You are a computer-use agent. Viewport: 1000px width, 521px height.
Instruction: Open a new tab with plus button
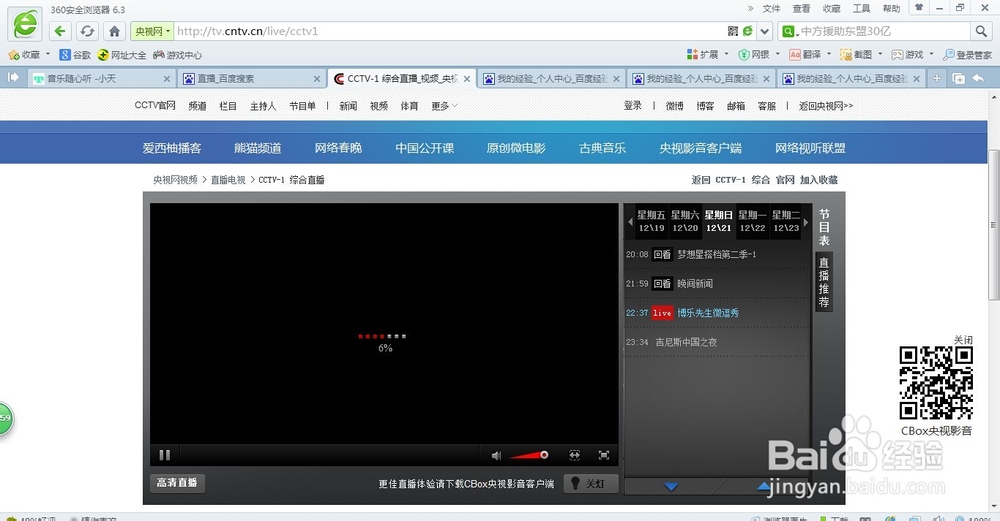pyautogui.click(x=937, y=78)
